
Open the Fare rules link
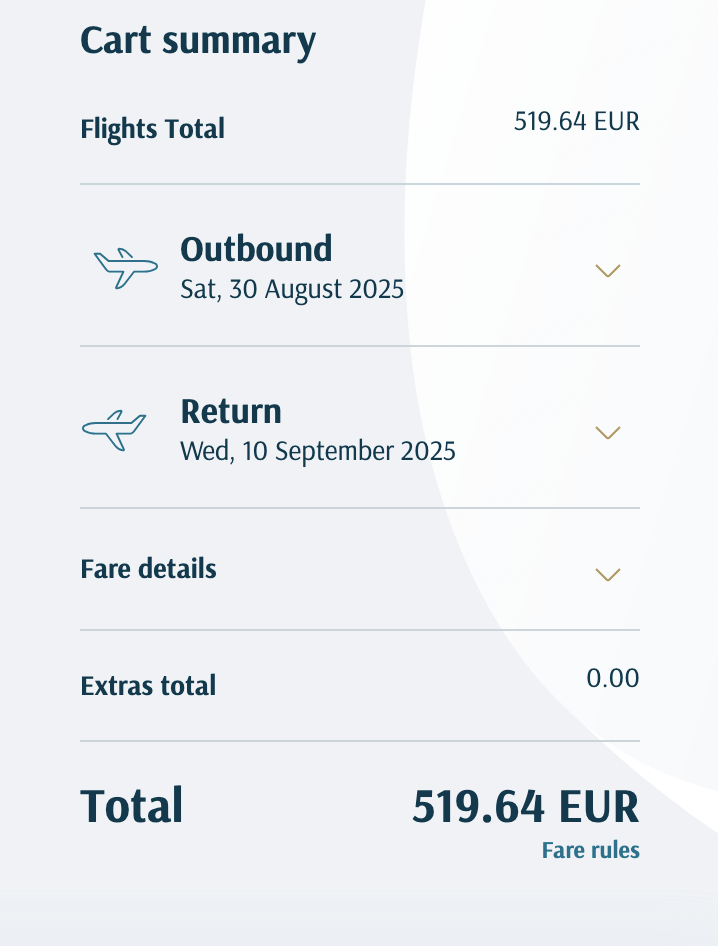[x=591, y=850]
